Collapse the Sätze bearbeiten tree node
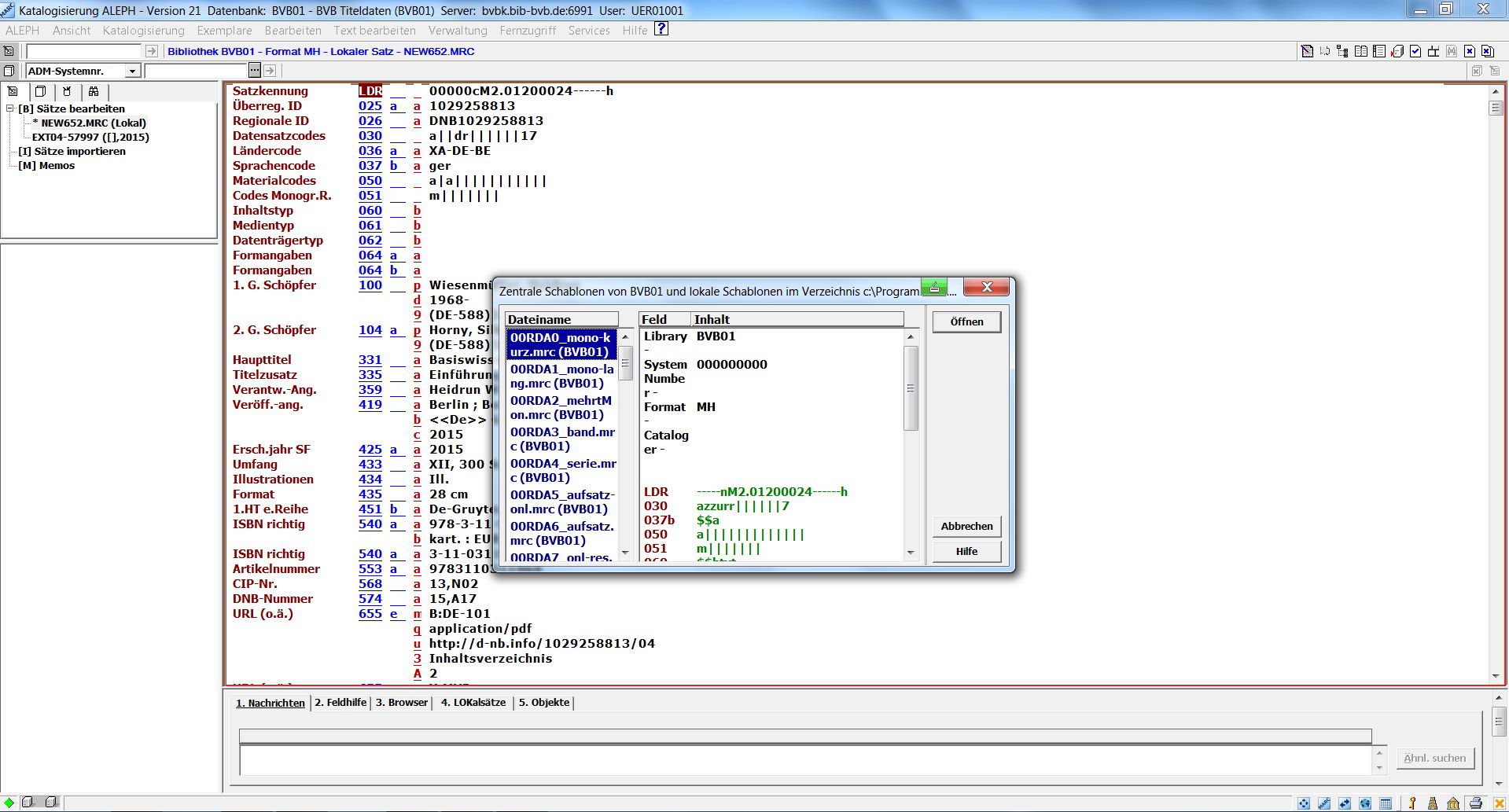 (9, 108)
